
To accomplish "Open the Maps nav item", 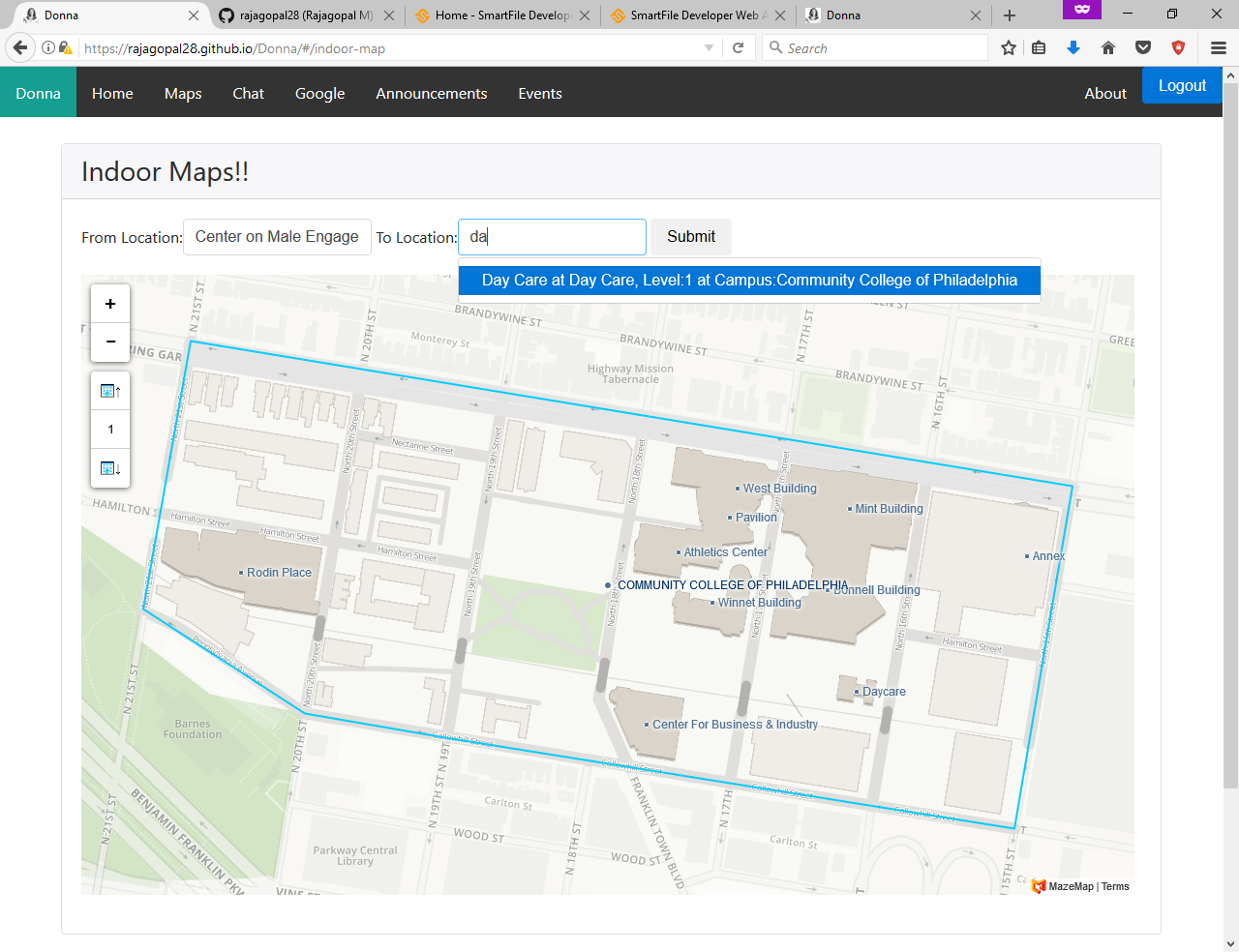I will (183, 93).
